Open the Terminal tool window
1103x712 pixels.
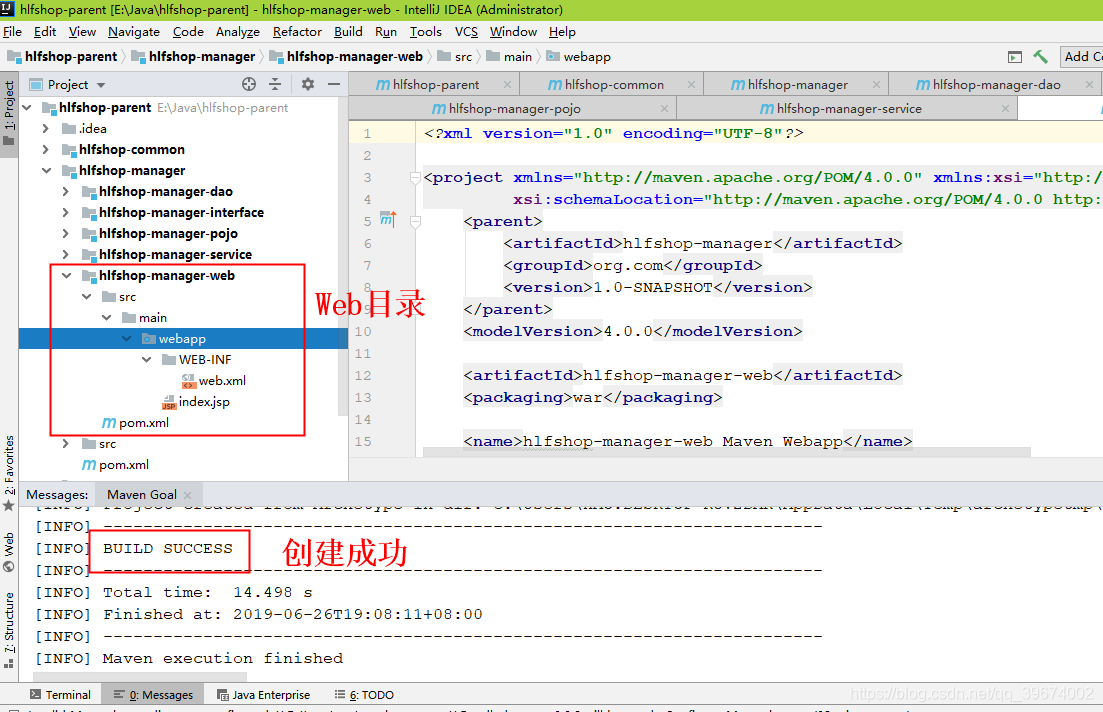coord(60,694)
